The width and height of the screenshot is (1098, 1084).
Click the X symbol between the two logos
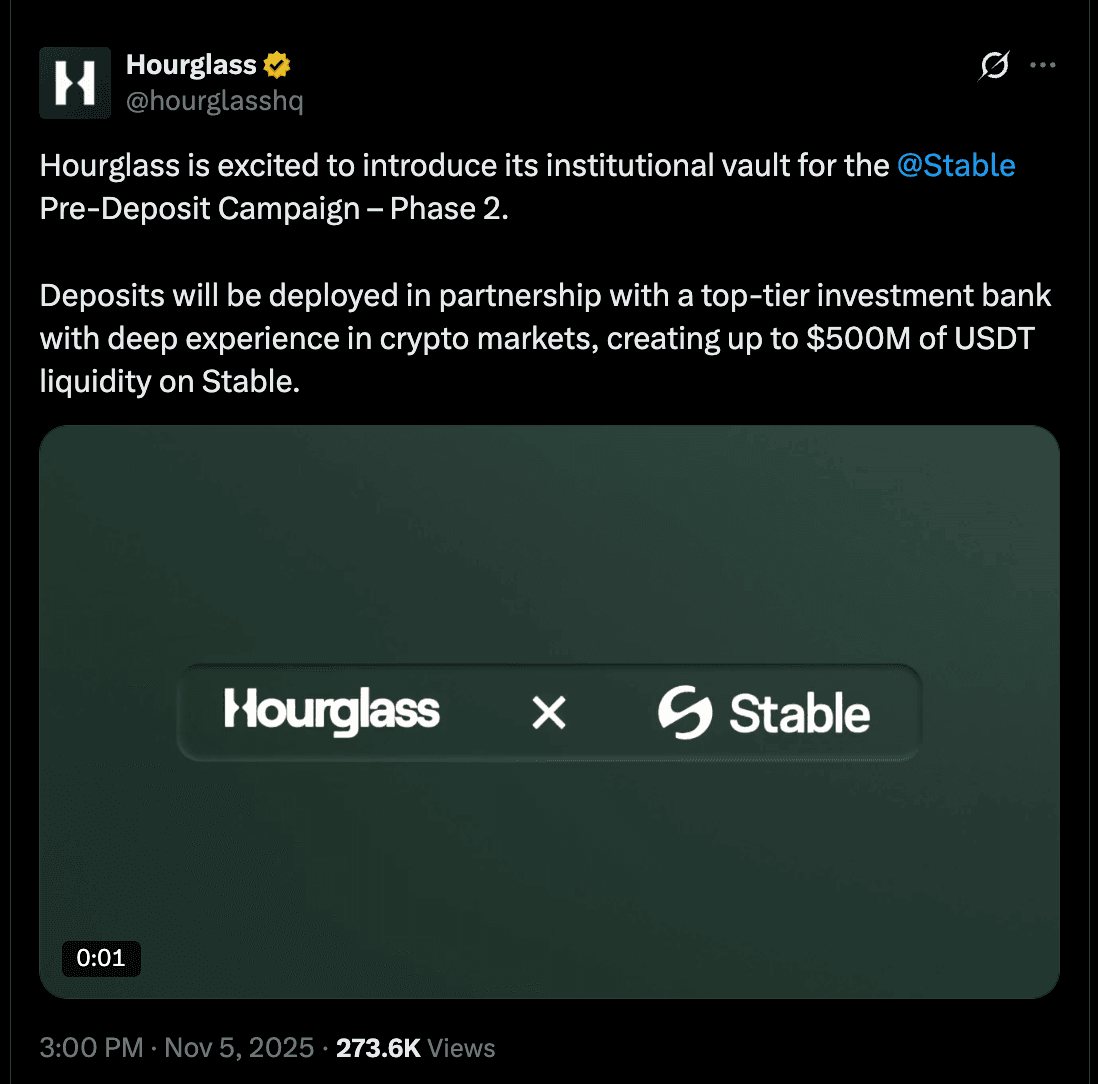tap(547, 712)
